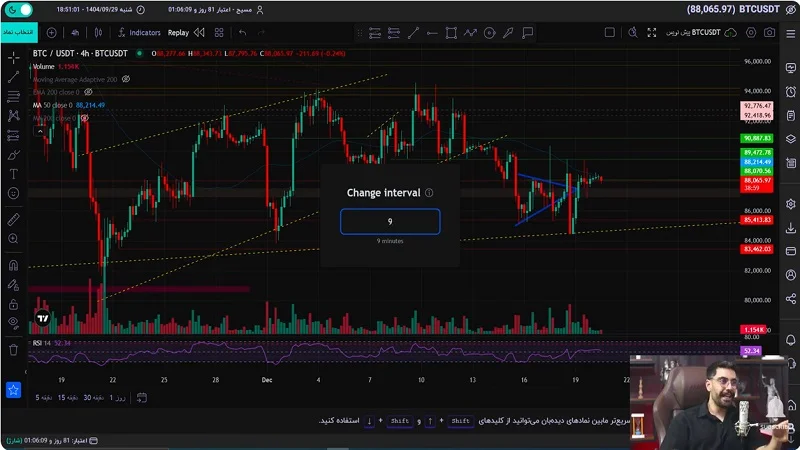The image size is (800, 450).
Task: Select the crosshair cursor tool
Action: [x=13, y=56]
